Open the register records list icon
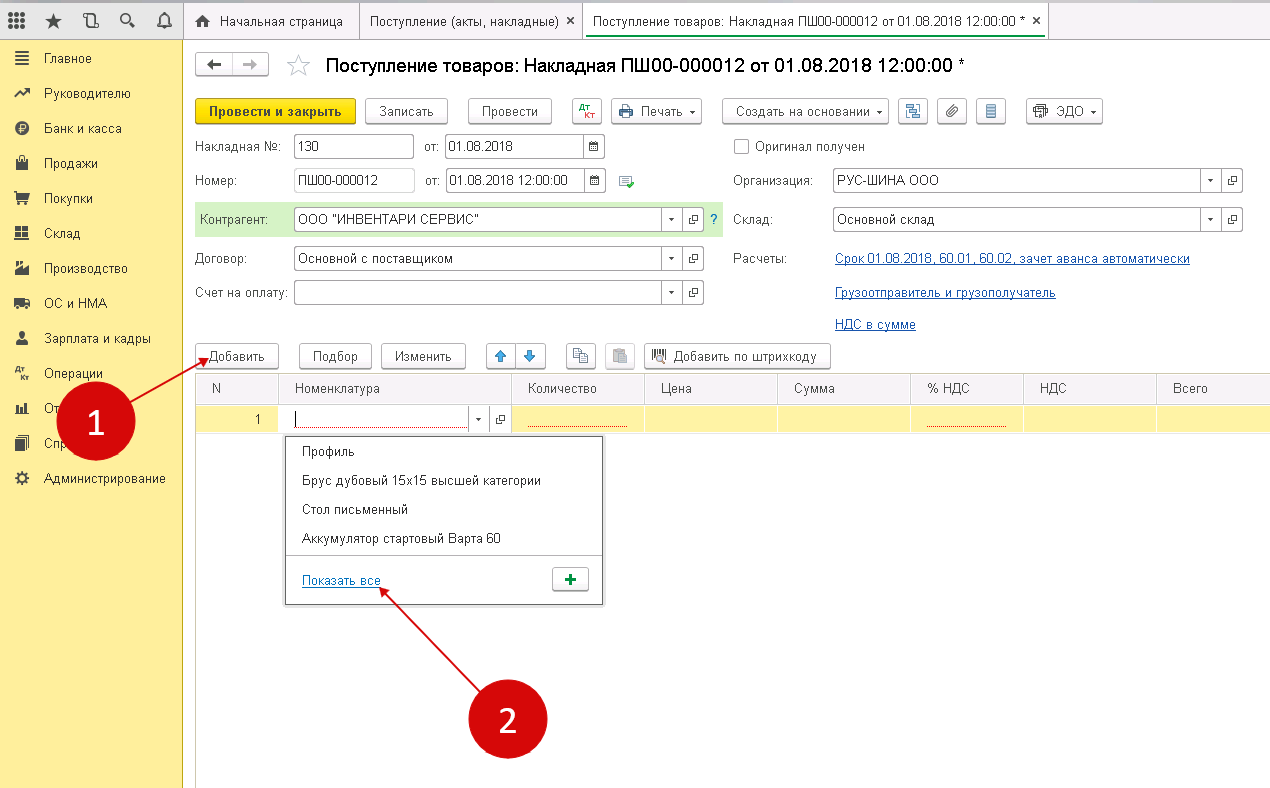Image resolution: width=1270 pixels, height=788 pixels. pyautogui.click(x=990, y=111)
